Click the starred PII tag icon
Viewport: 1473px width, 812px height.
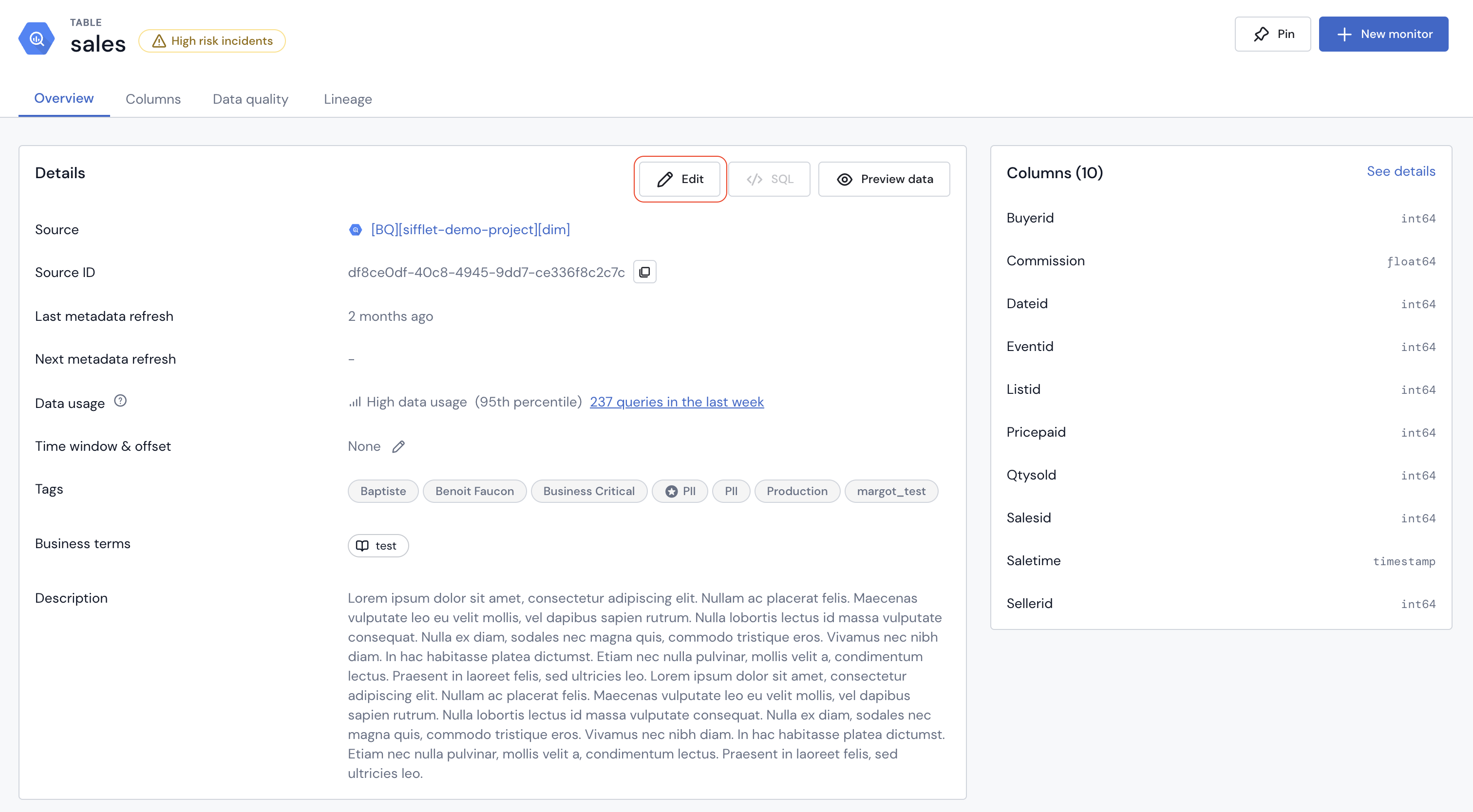(x=671, y=491)
